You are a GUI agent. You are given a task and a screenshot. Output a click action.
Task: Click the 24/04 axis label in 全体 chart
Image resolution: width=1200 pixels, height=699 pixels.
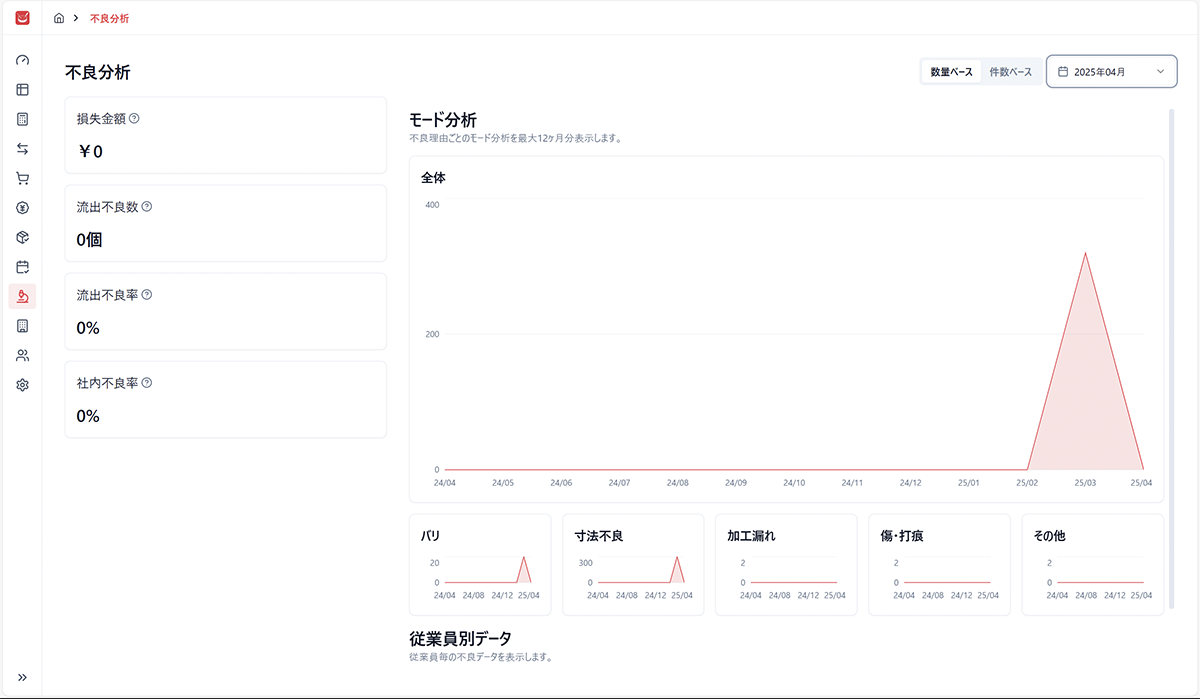point(445,482)
